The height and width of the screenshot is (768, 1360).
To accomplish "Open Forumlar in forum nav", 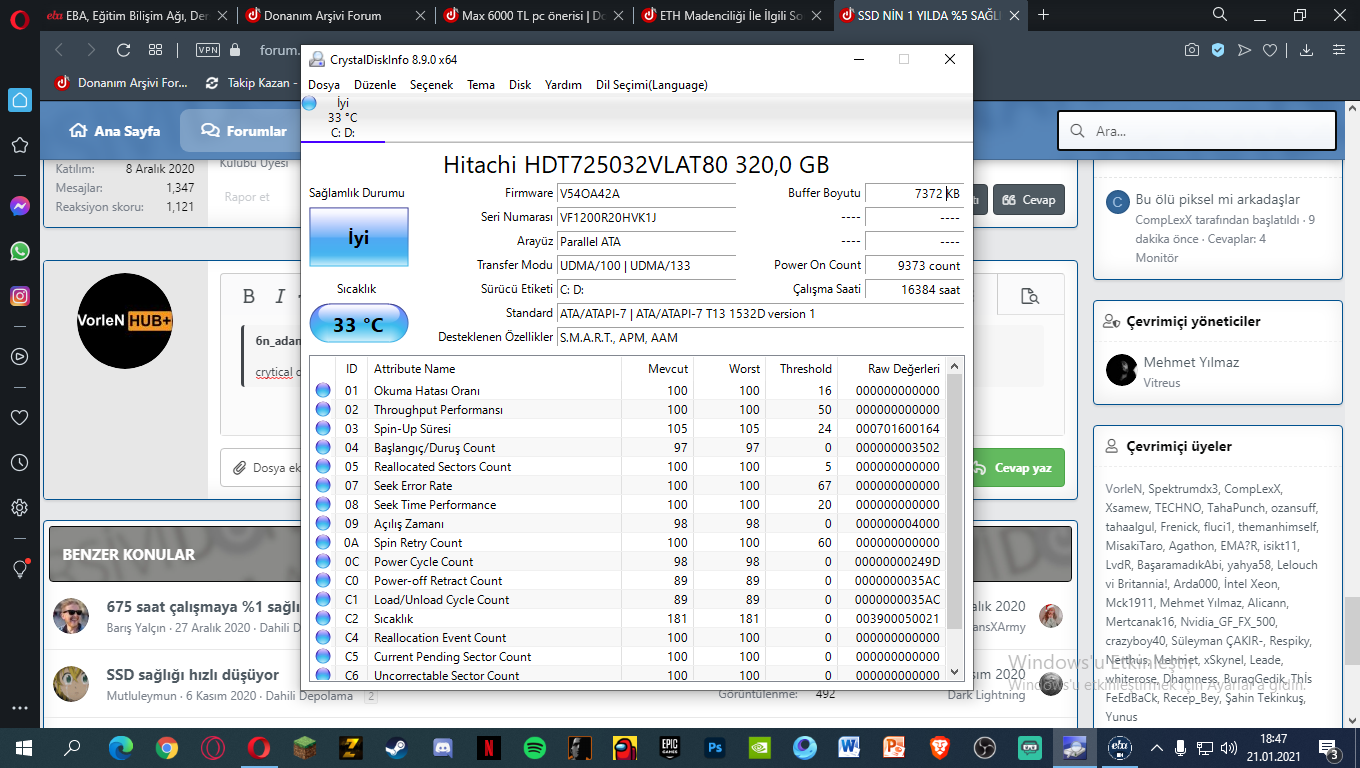I will 243,131.
